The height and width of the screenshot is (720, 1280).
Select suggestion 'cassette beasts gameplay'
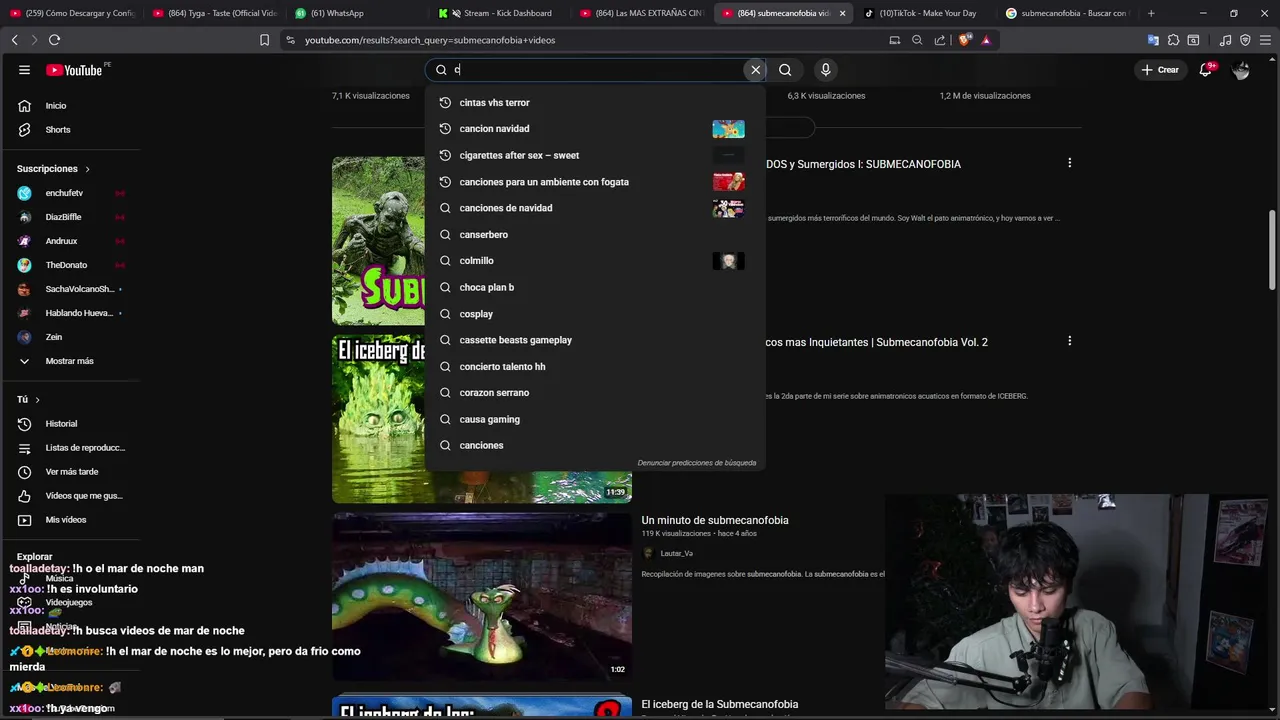(595, 340)
